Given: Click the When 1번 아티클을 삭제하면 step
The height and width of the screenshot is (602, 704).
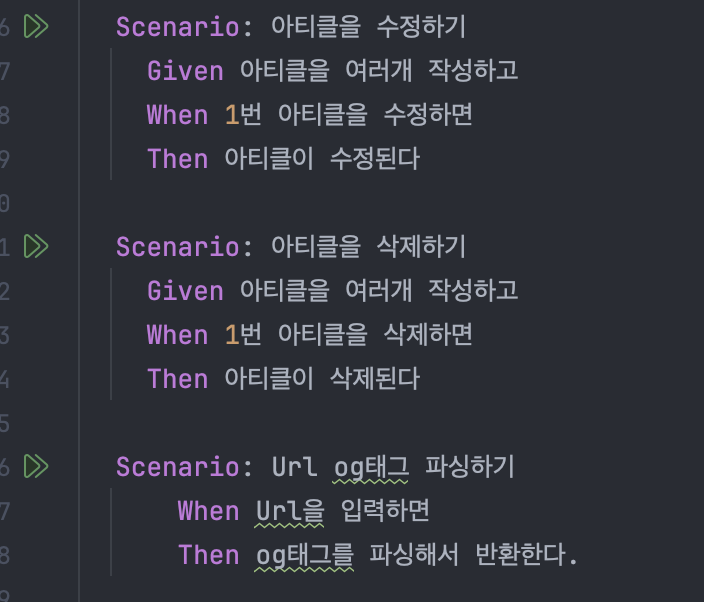Looking at the screenshot, I should pyautogui.click(x=310, y=334).
